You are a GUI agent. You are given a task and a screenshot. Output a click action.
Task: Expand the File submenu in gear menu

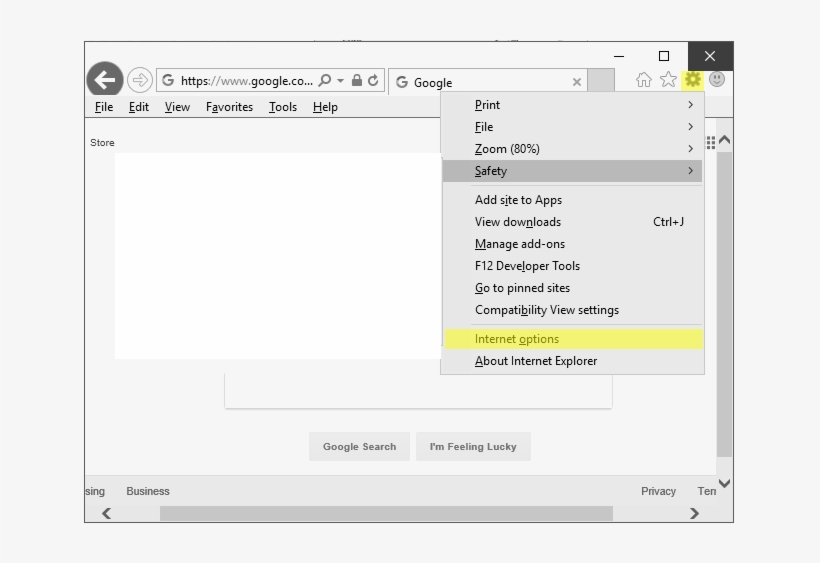click(x=572, y=127)
